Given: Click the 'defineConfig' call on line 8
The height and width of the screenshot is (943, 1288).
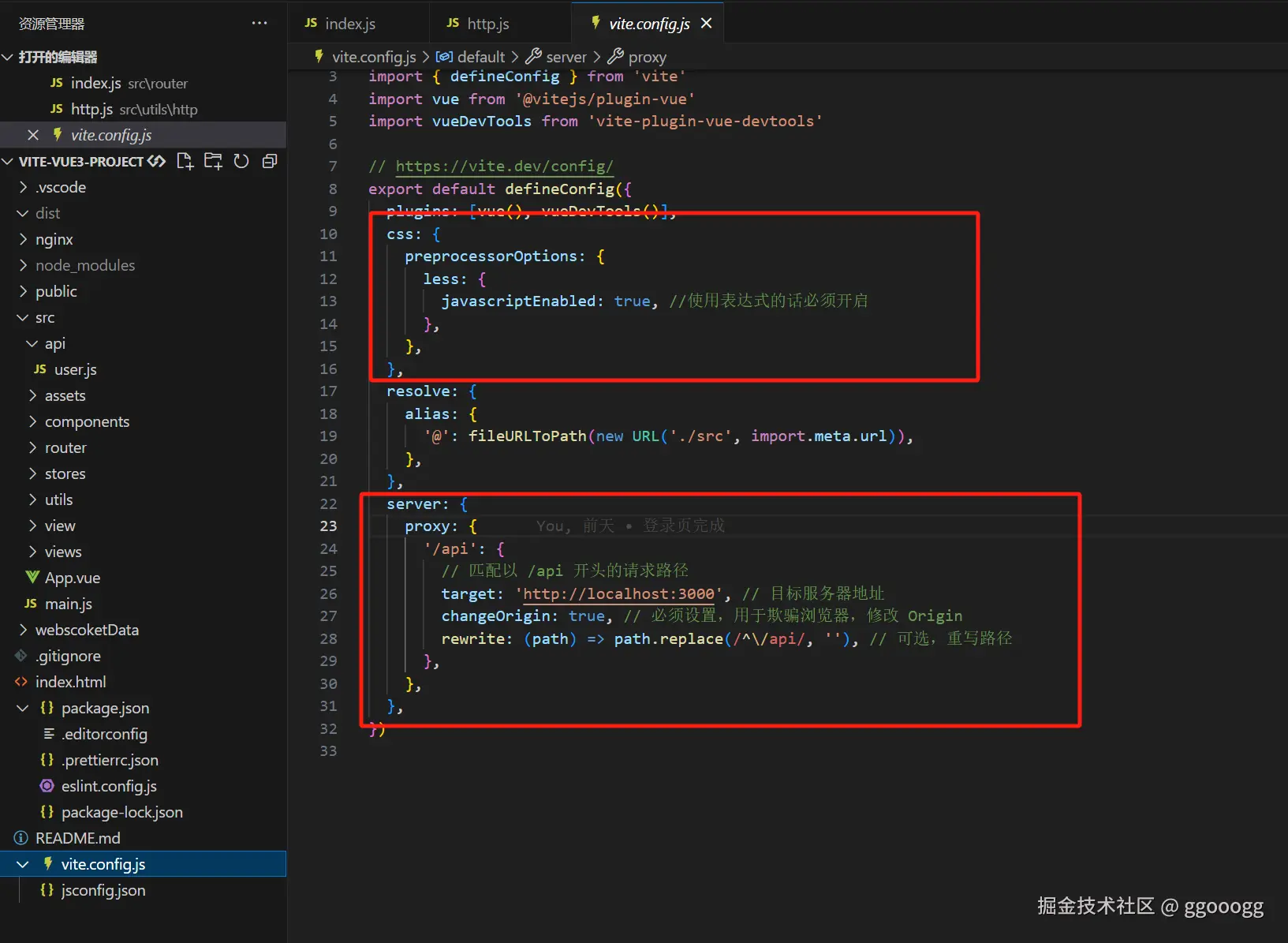Looking at the screenshot, I should 559,189.
